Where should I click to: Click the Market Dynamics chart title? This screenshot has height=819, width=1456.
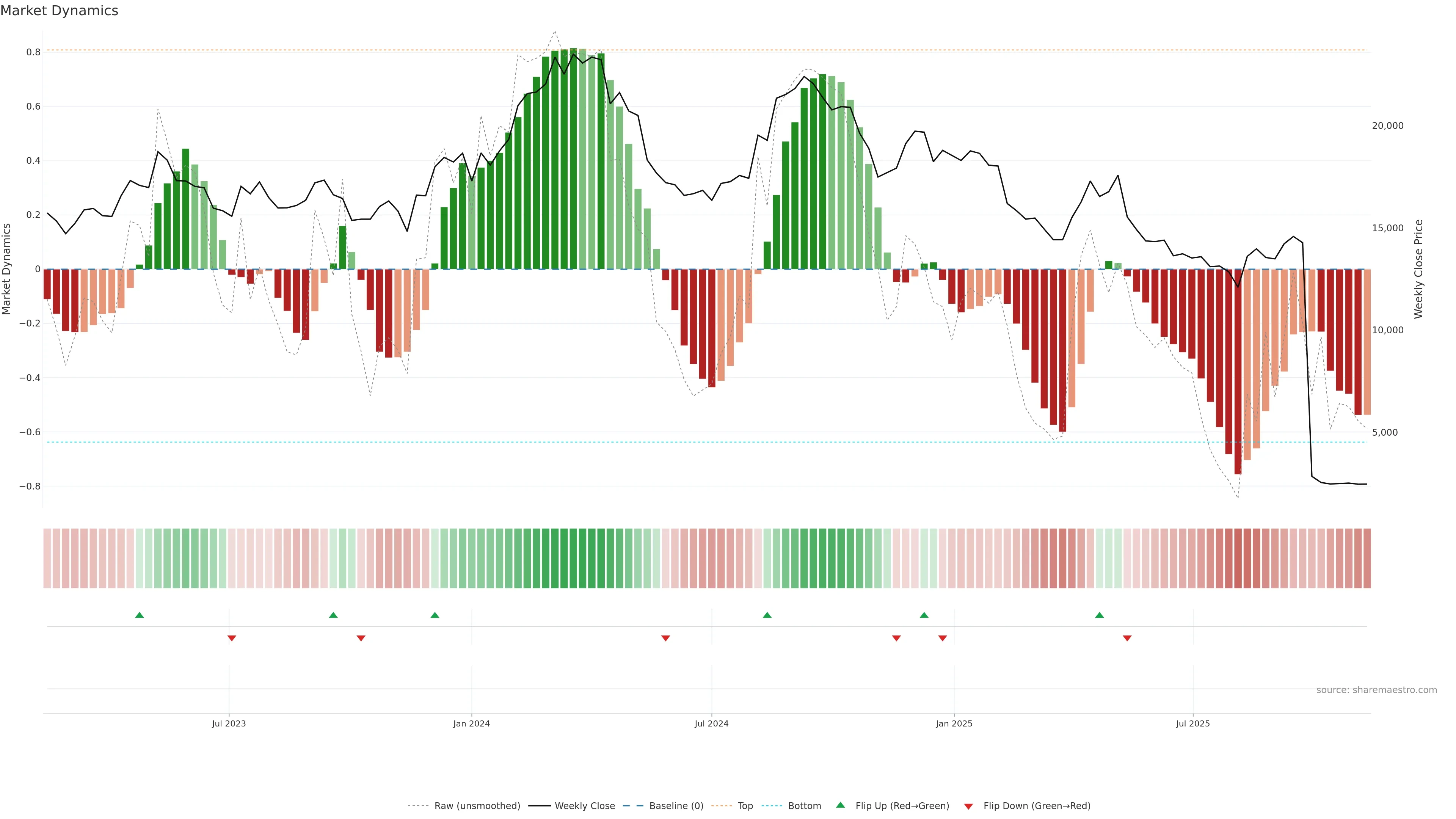(60, 11)
